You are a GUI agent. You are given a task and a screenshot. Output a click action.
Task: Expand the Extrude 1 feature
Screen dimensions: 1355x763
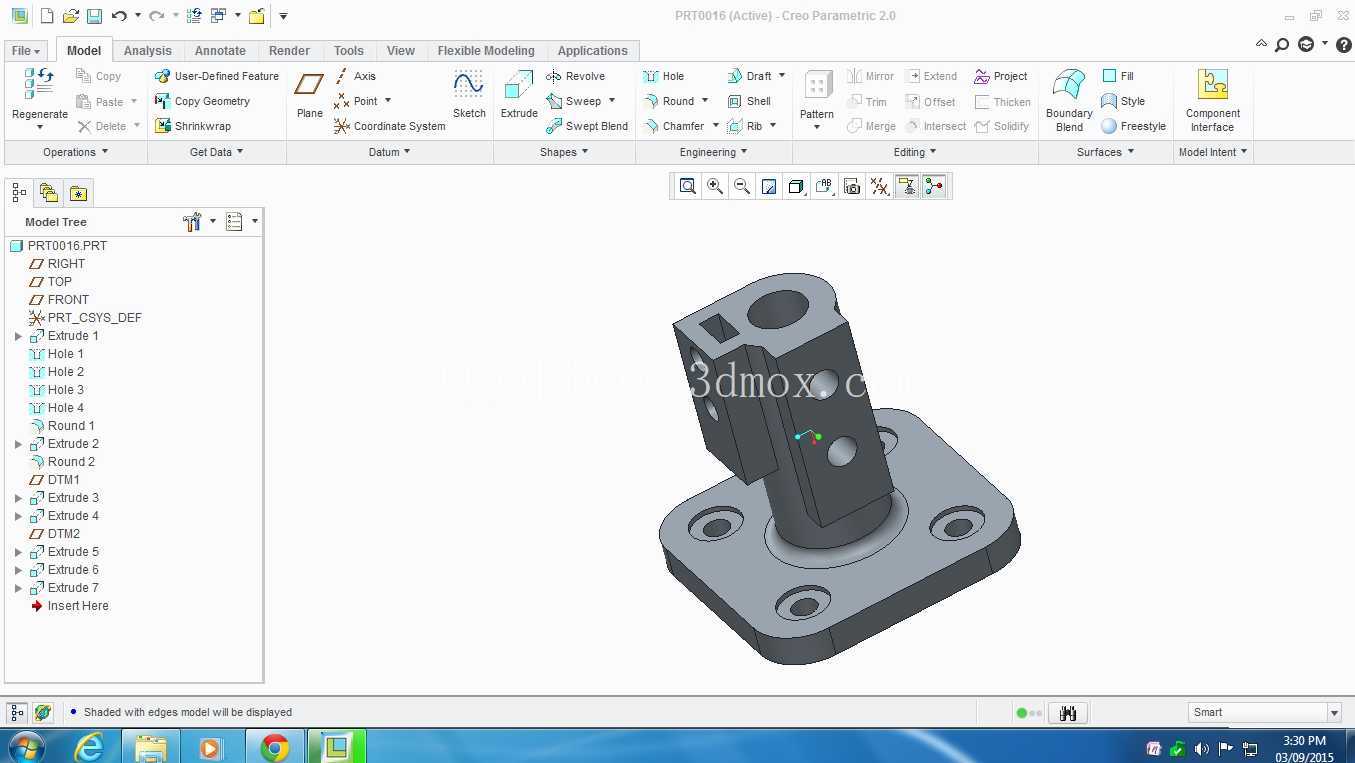[x=18, y=336]
